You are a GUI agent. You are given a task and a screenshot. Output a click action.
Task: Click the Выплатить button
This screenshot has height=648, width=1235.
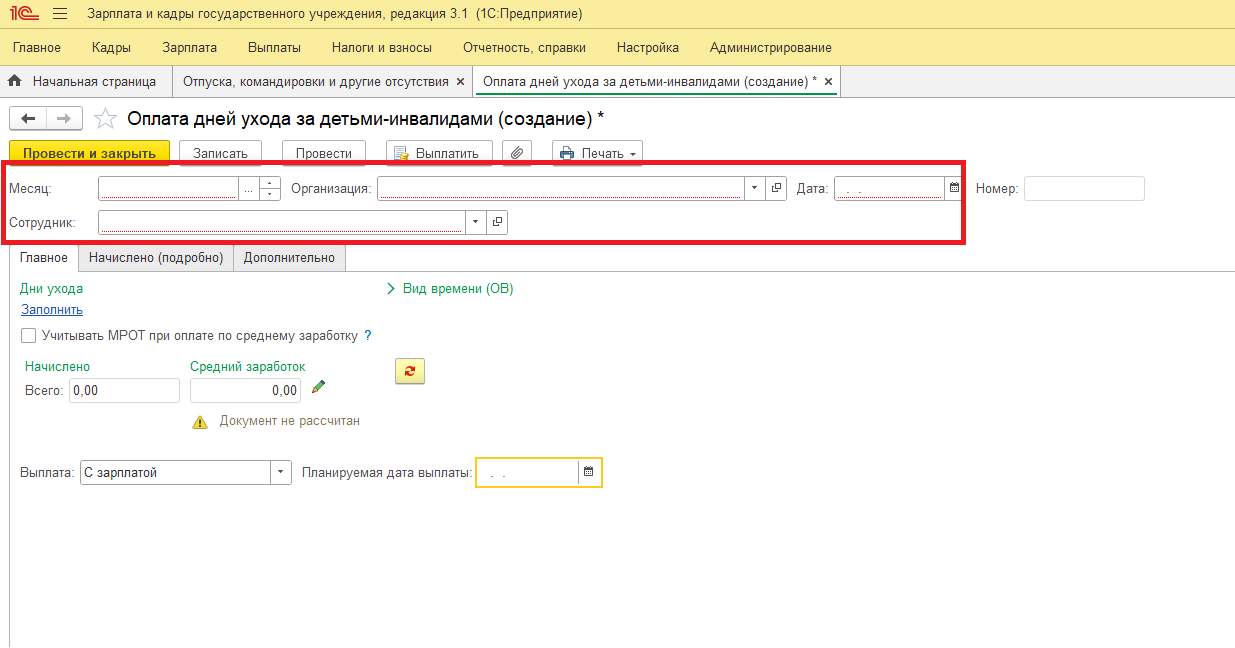pos(440,153)
